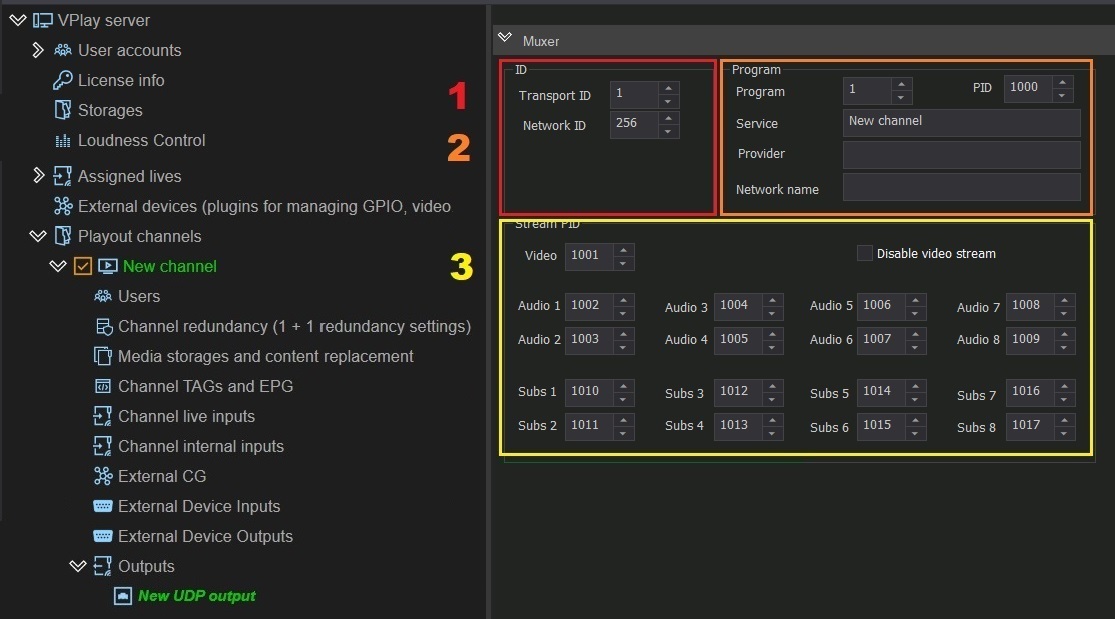Open Channel live inputs item

pyautogui.click(x=186, y=416)
